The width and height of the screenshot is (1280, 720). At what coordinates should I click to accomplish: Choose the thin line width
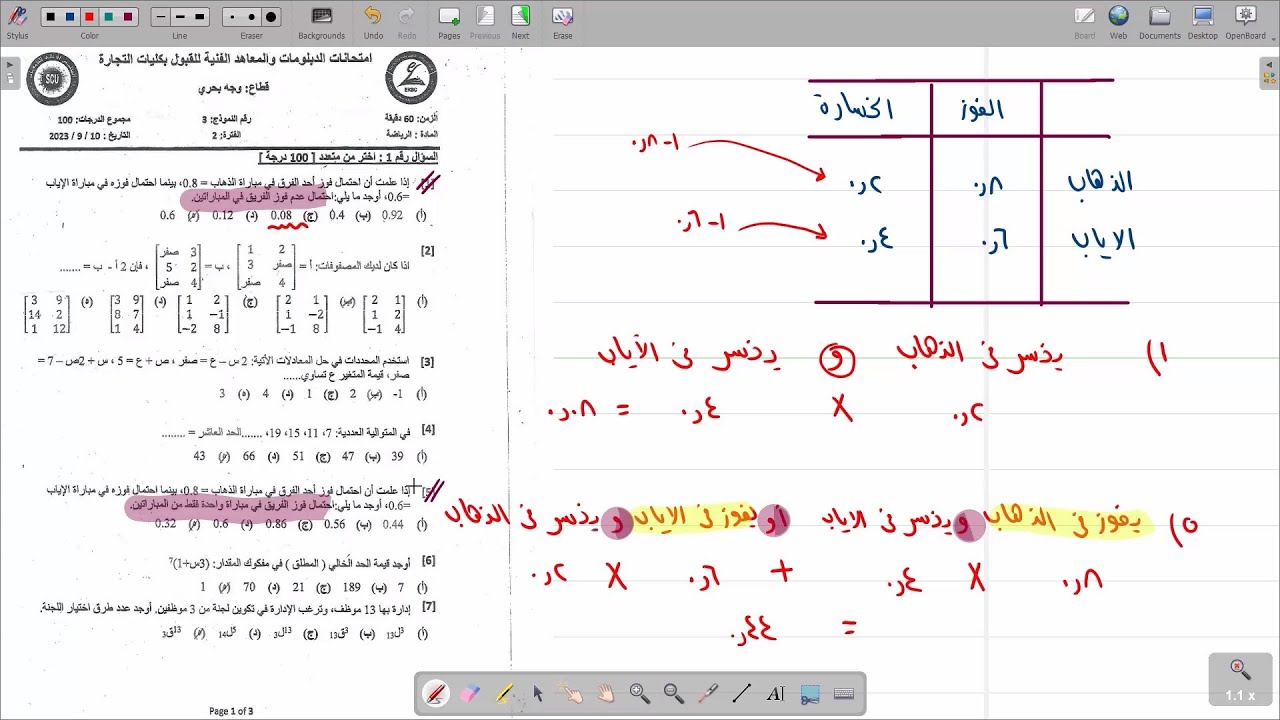(x=161, y=17)
